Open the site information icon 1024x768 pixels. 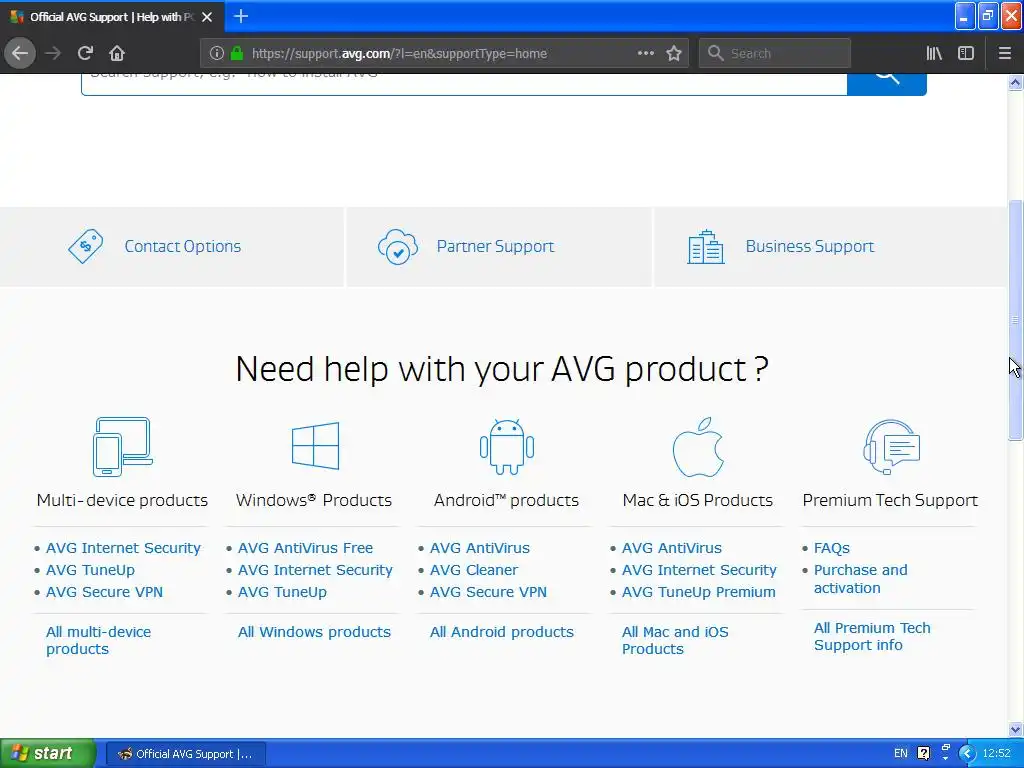217,54
